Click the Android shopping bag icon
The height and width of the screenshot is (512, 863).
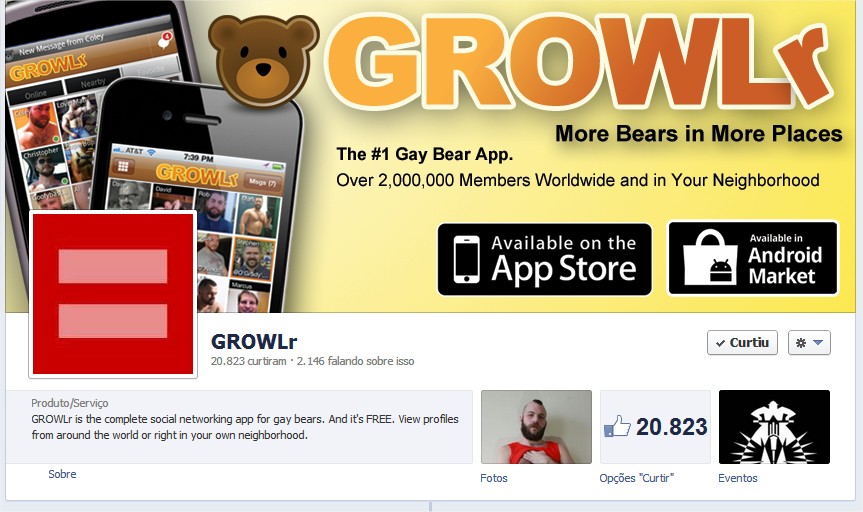click(710, 258)
